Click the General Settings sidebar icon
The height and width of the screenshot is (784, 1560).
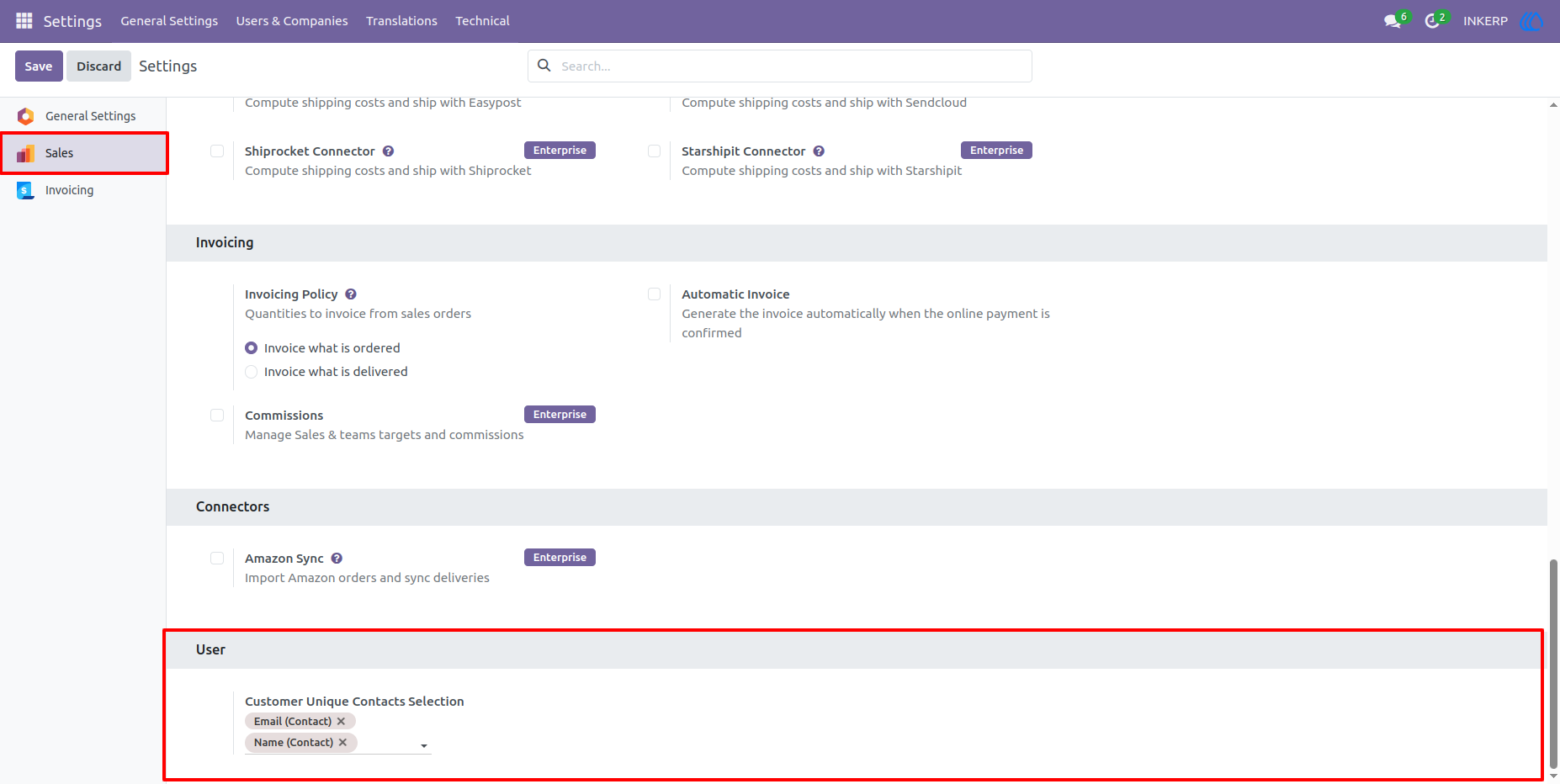point(26,116)
